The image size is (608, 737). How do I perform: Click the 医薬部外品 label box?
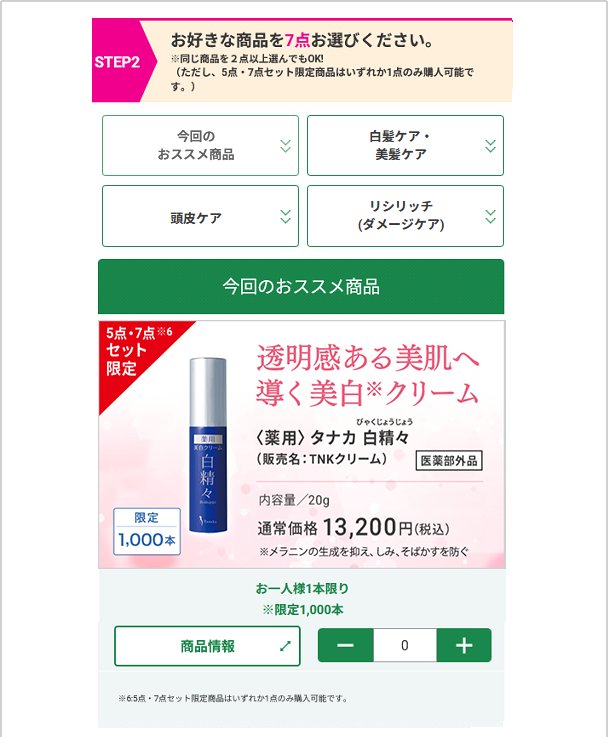pos(449,461)
